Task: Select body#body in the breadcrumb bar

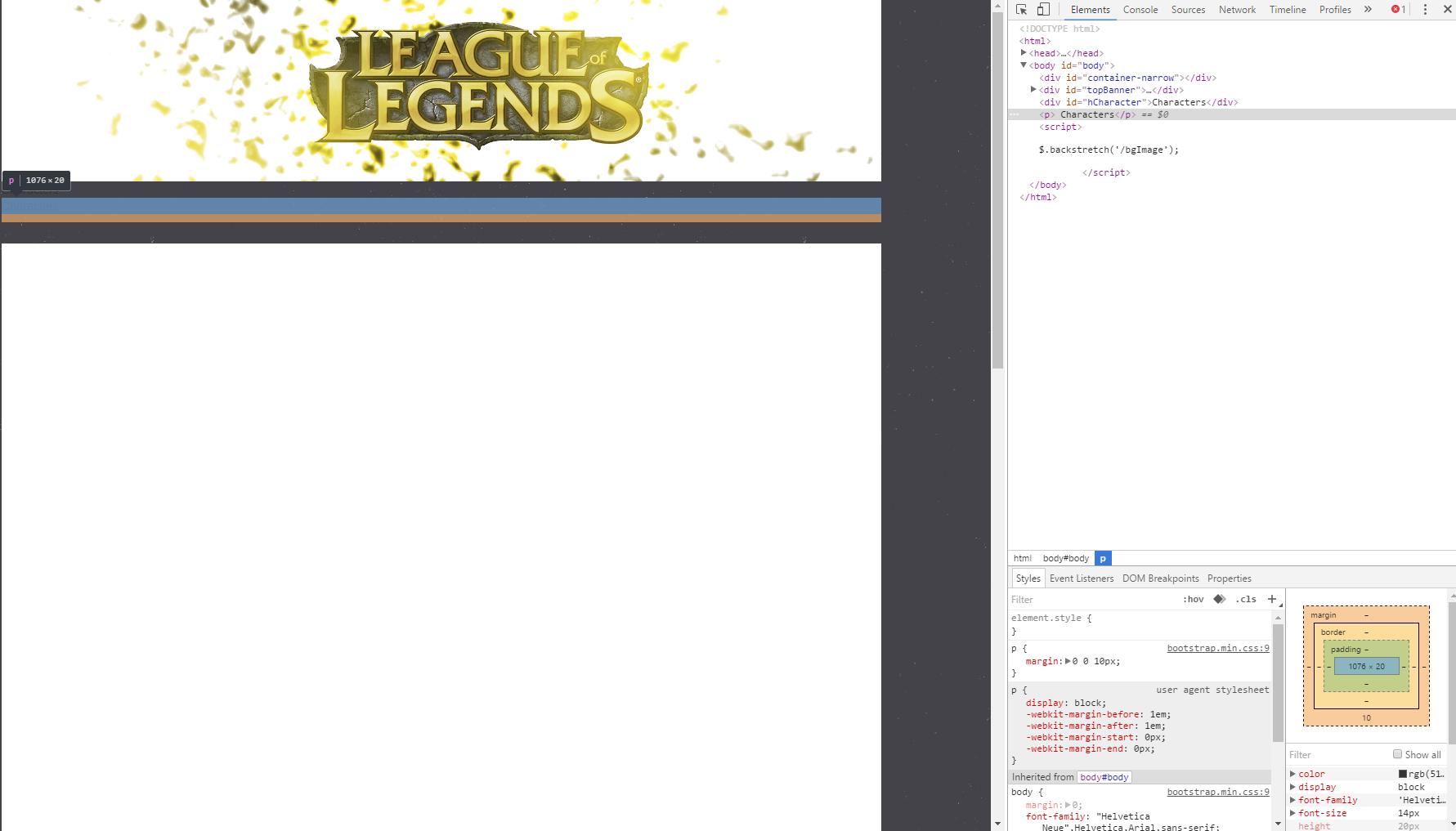Action: coord(1066,558)
